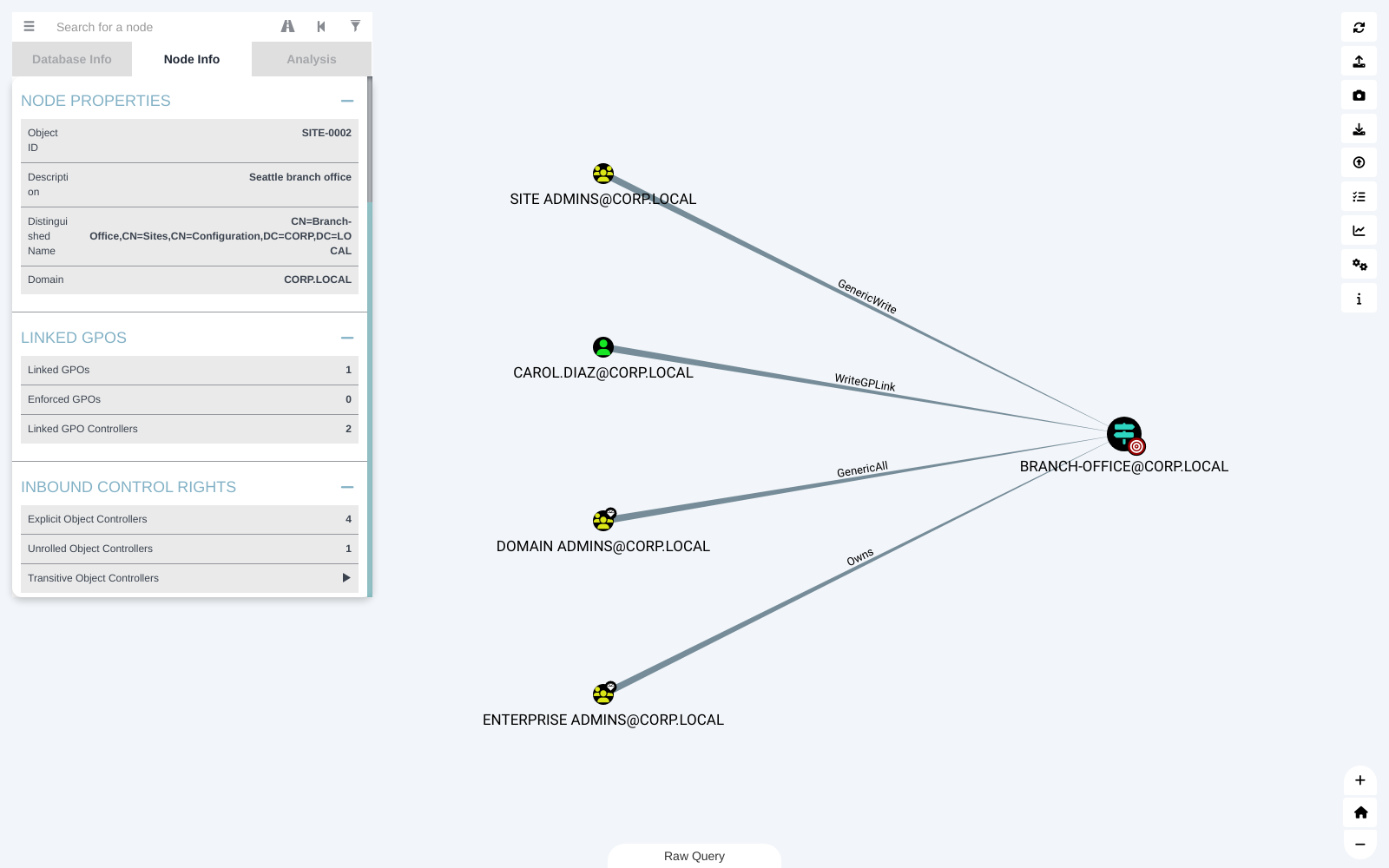Open the edge filter funnel icon
1389x868 pixels.
(x=355, y=27)
